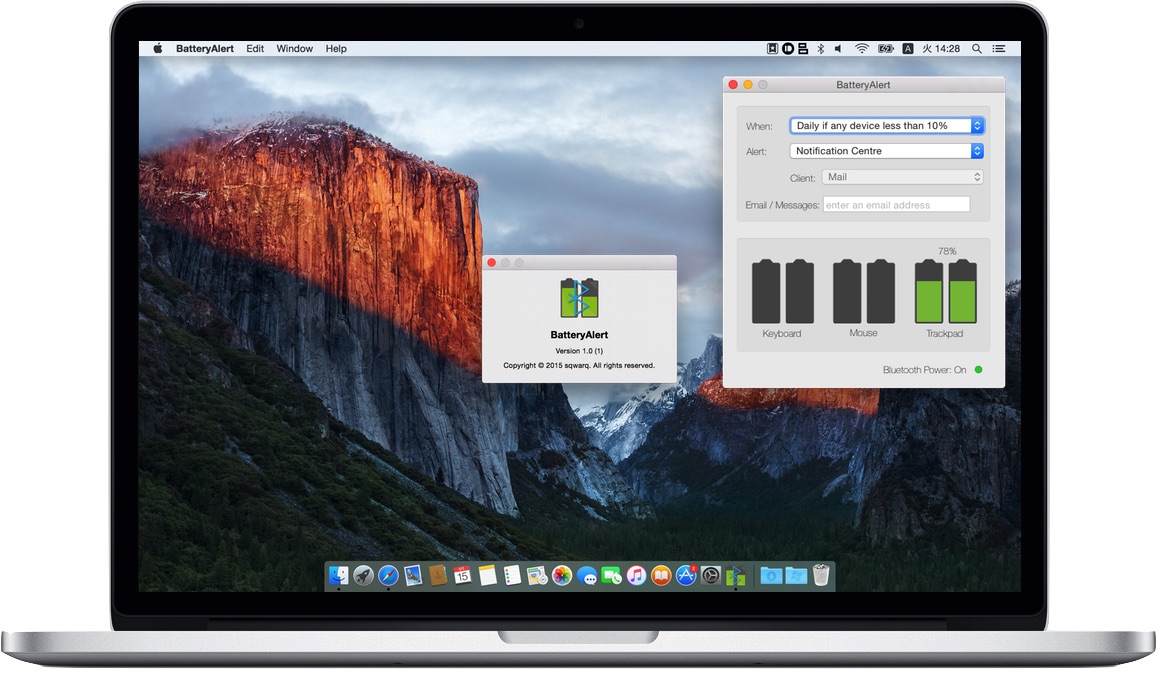Open Notes from the Dock
The width and height of the screenshot is (1157, 677).
pos(487,575)
